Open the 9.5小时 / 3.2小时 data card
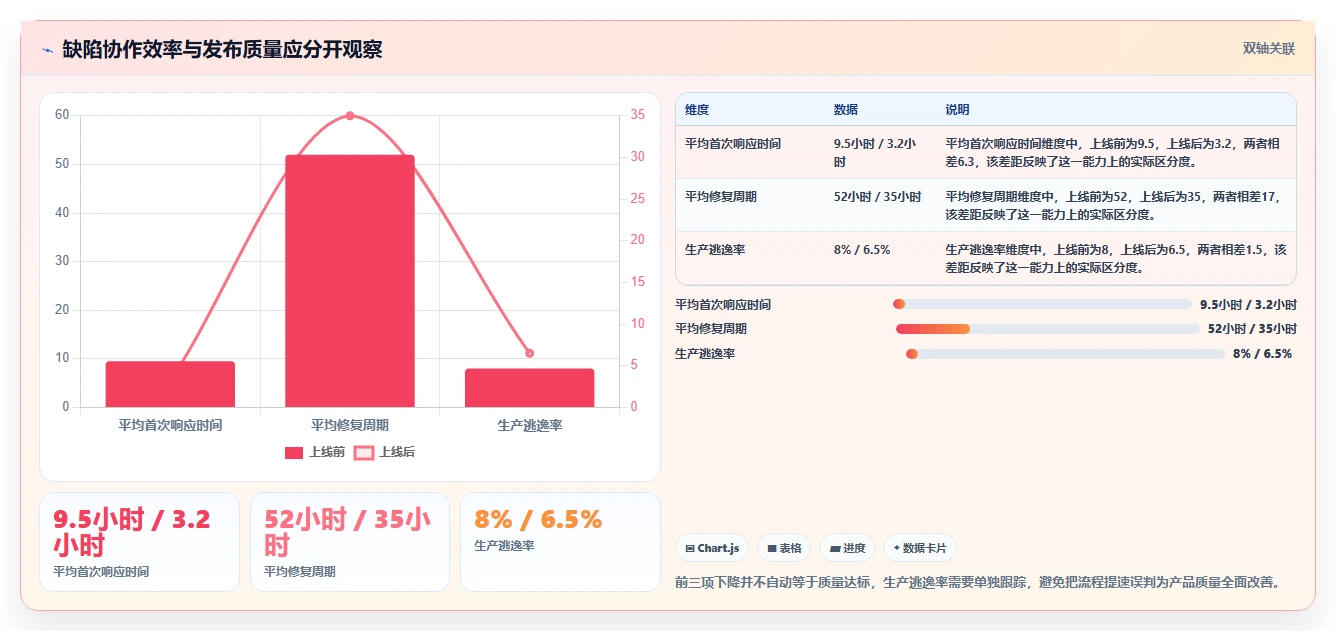This screenshot has height=631, width=1336. point(140,542)
